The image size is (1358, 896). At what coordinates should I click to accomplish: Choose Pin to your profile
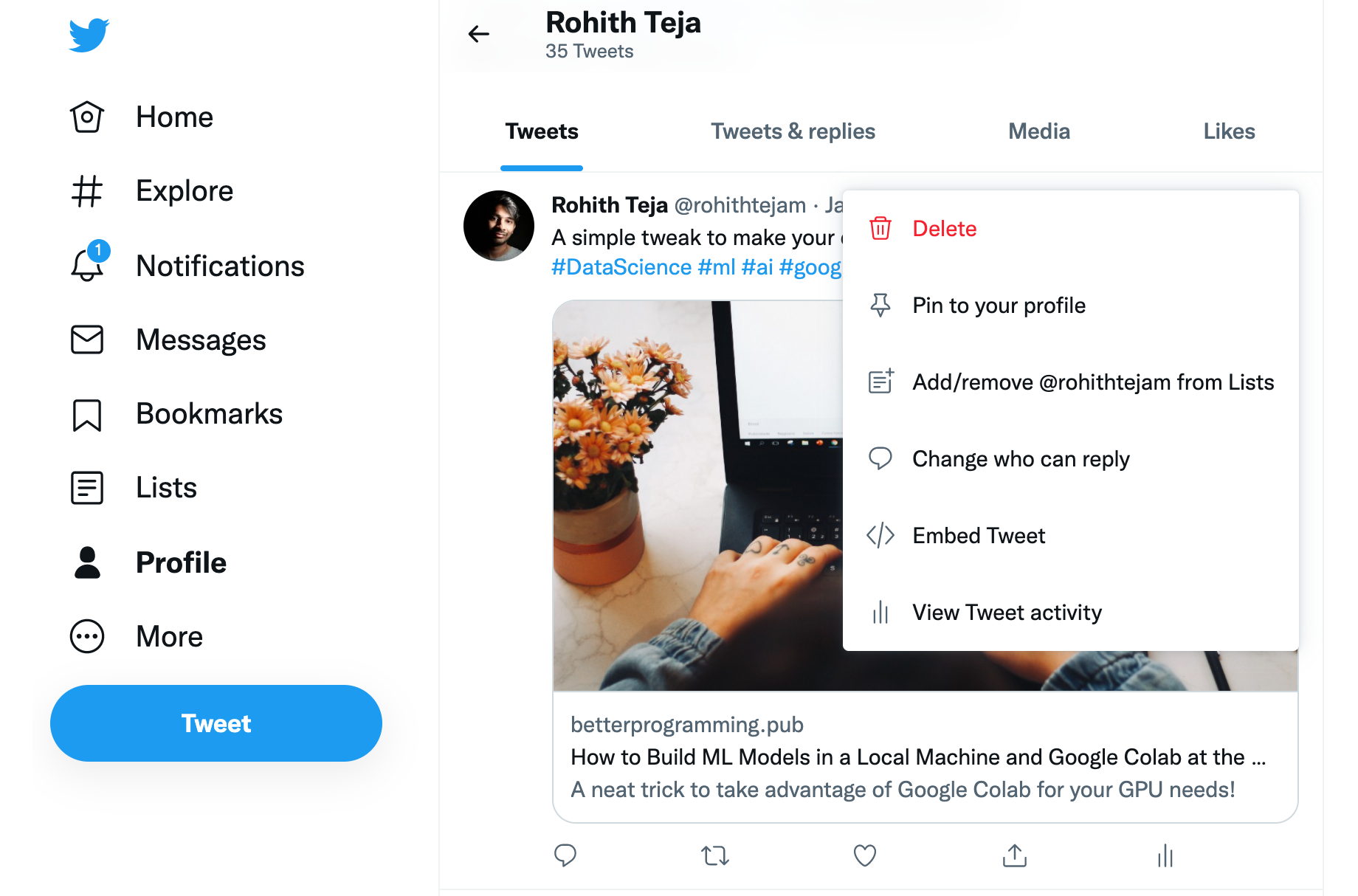(x=999, y=306)
